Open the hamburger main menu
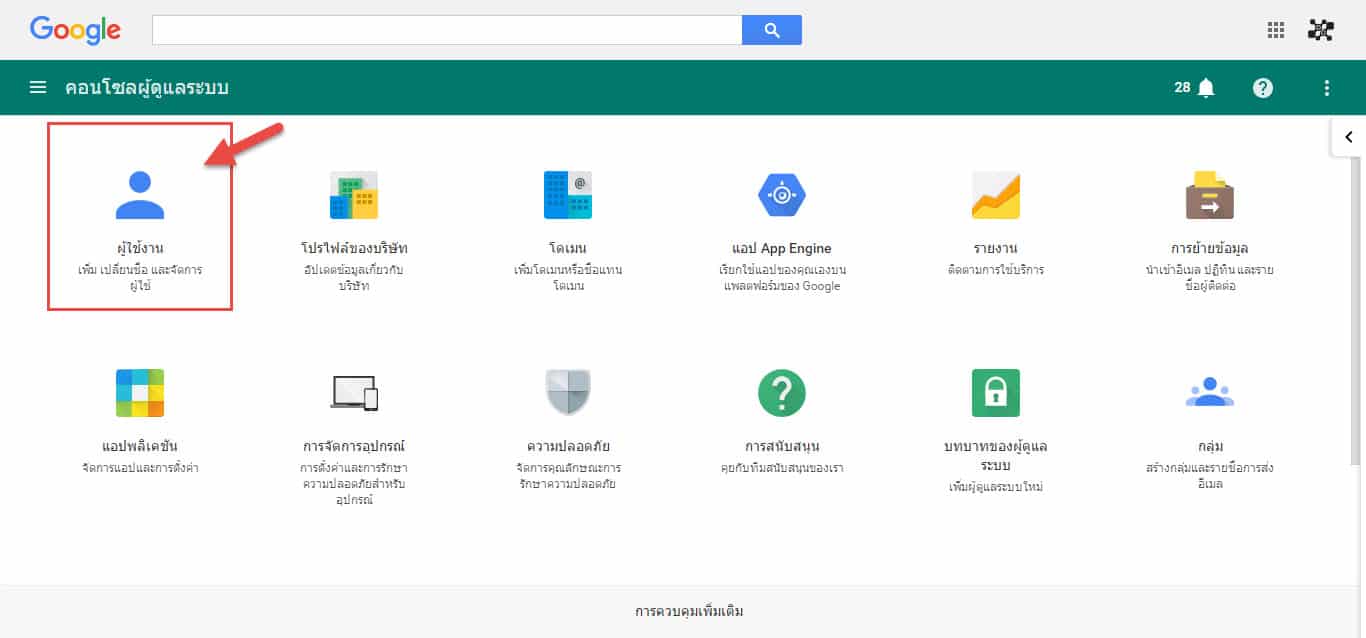This screenshot has width=1366, height=638. point(38,88)
